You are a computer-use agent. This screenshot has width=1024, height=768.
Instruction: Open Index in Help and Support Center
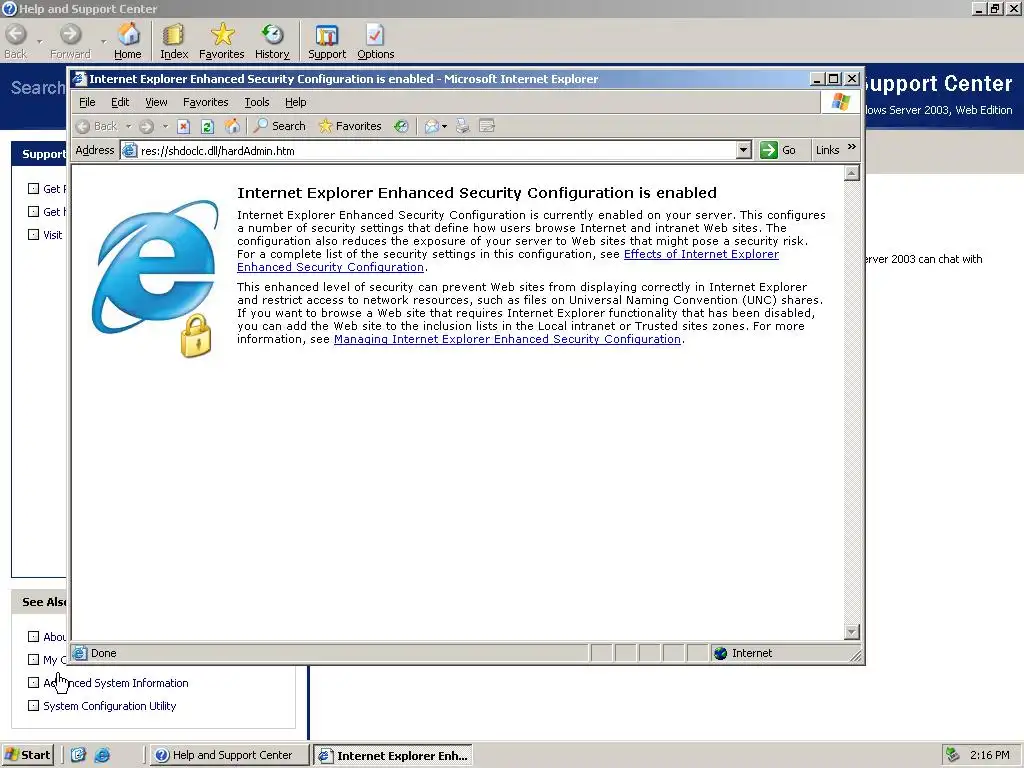[x=174, y=41]
